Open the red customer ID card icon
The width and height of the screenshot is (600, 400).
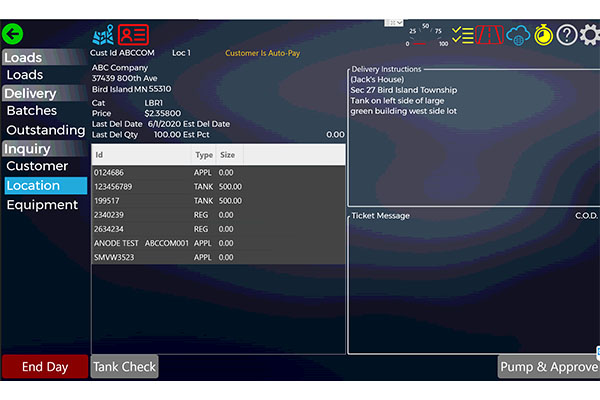(133, 36)
